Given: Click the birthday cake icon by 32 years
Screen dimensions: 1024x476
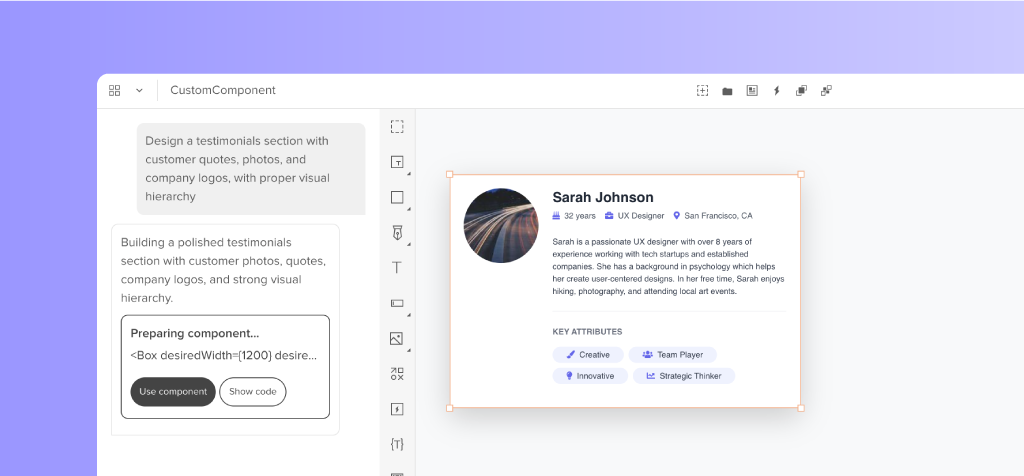Looking at the screenshot, I should pyautogui.click(x=556, y=215).
